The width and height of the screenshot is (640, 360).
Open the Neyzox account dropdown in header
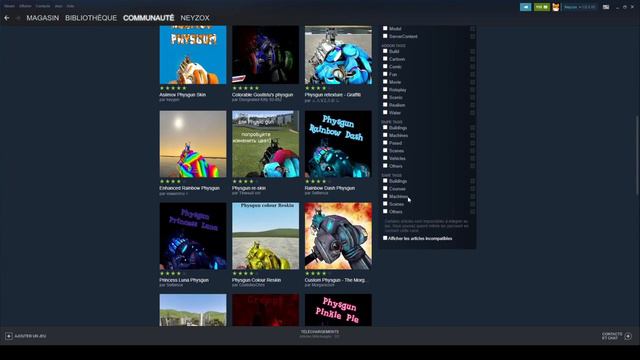580,7
